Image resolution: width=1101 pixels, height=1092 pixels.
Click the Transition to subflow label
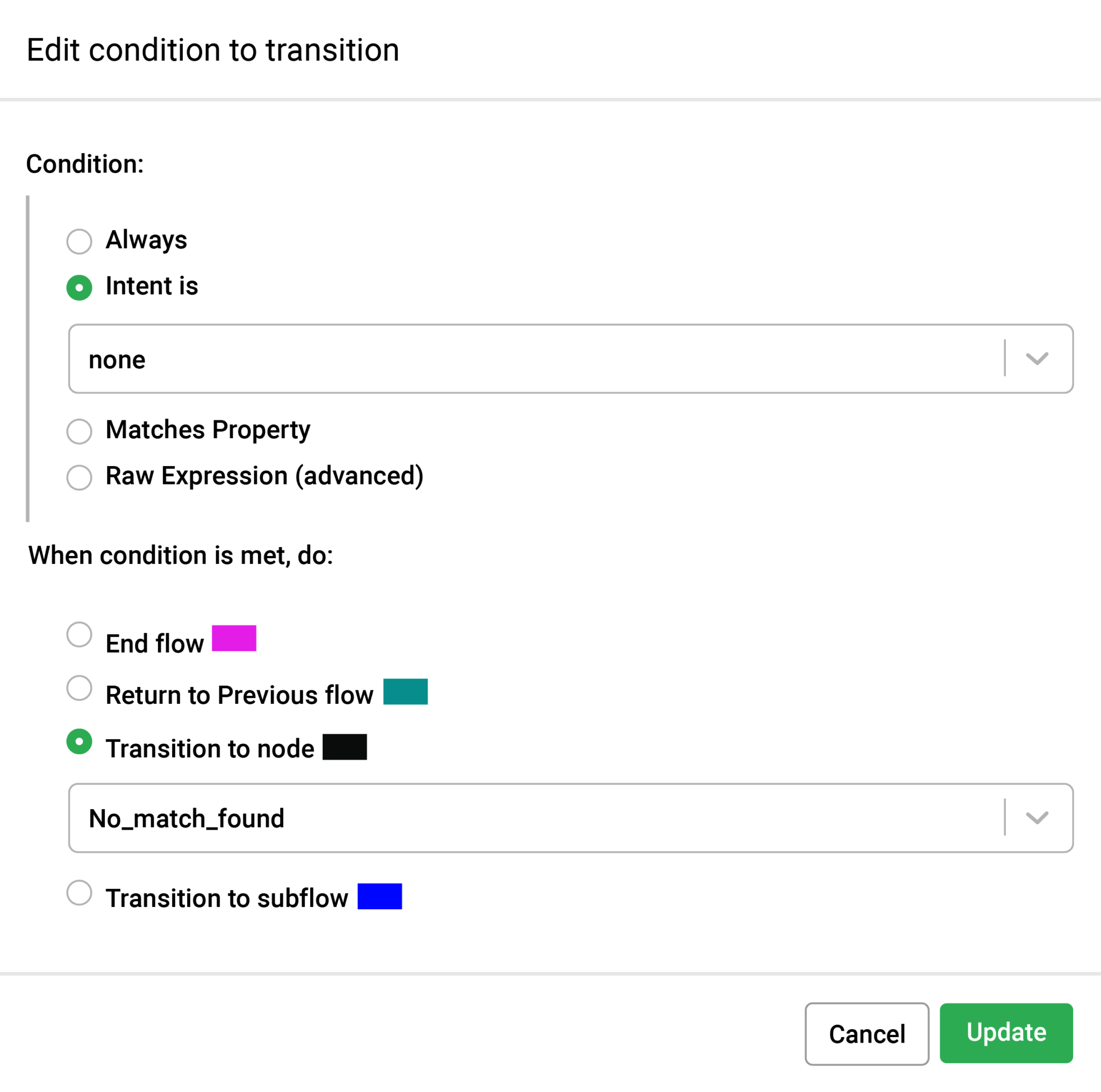pyautogui.click(x=226, y=898)
